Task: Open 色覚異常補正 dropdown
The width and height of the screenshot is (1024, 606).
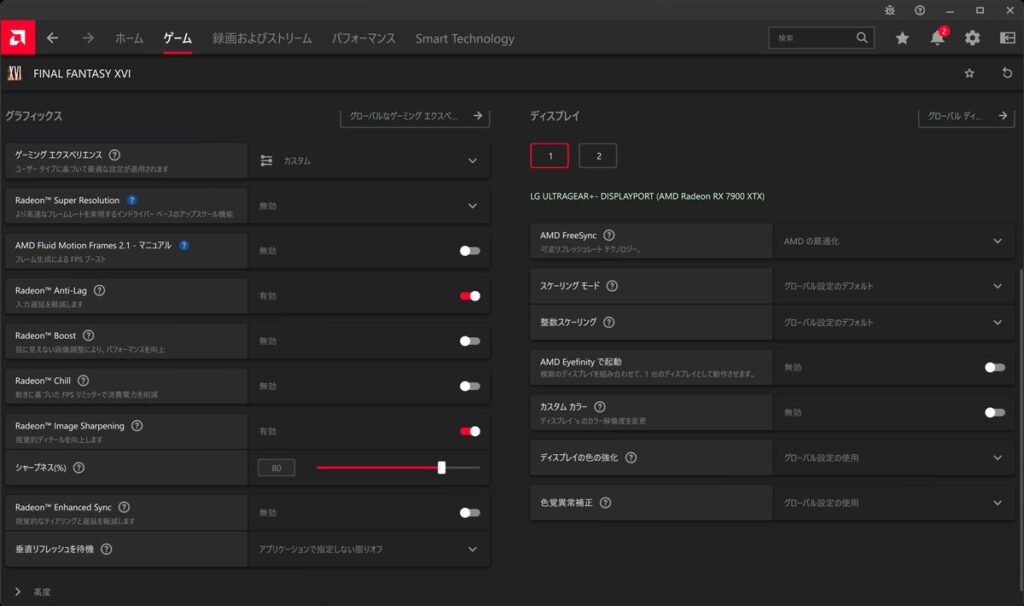Action: 893,503
